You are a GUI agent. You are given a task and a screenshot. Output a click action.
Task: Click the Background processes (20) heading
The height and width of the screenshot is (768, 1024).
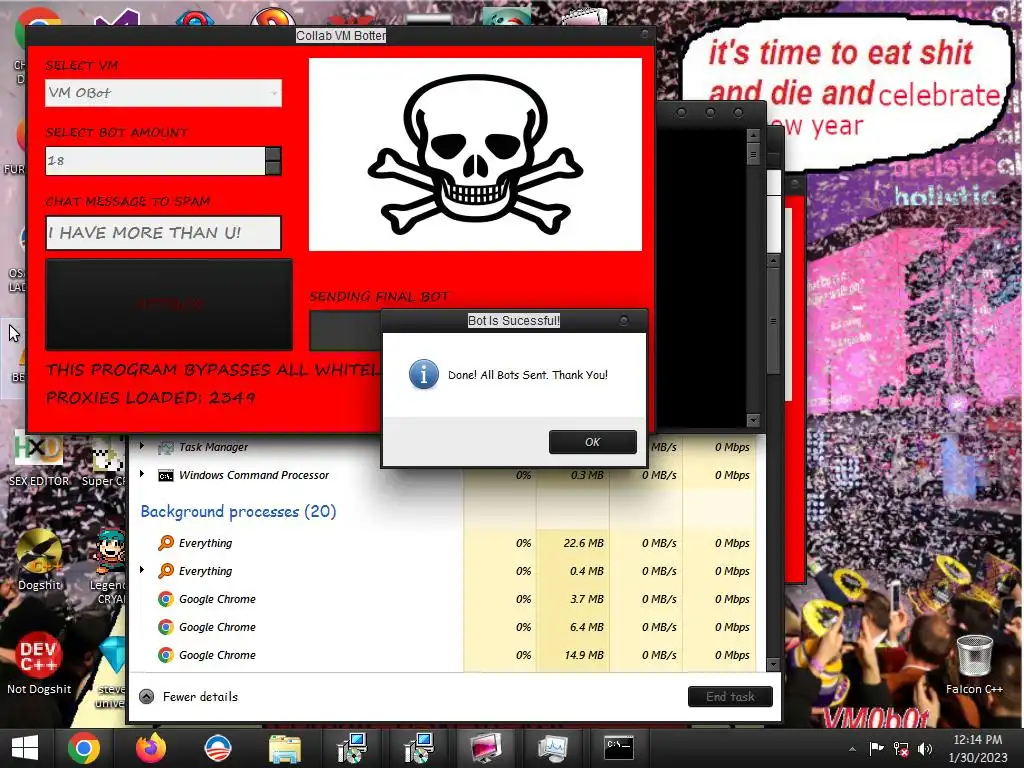tap(238, 511)
